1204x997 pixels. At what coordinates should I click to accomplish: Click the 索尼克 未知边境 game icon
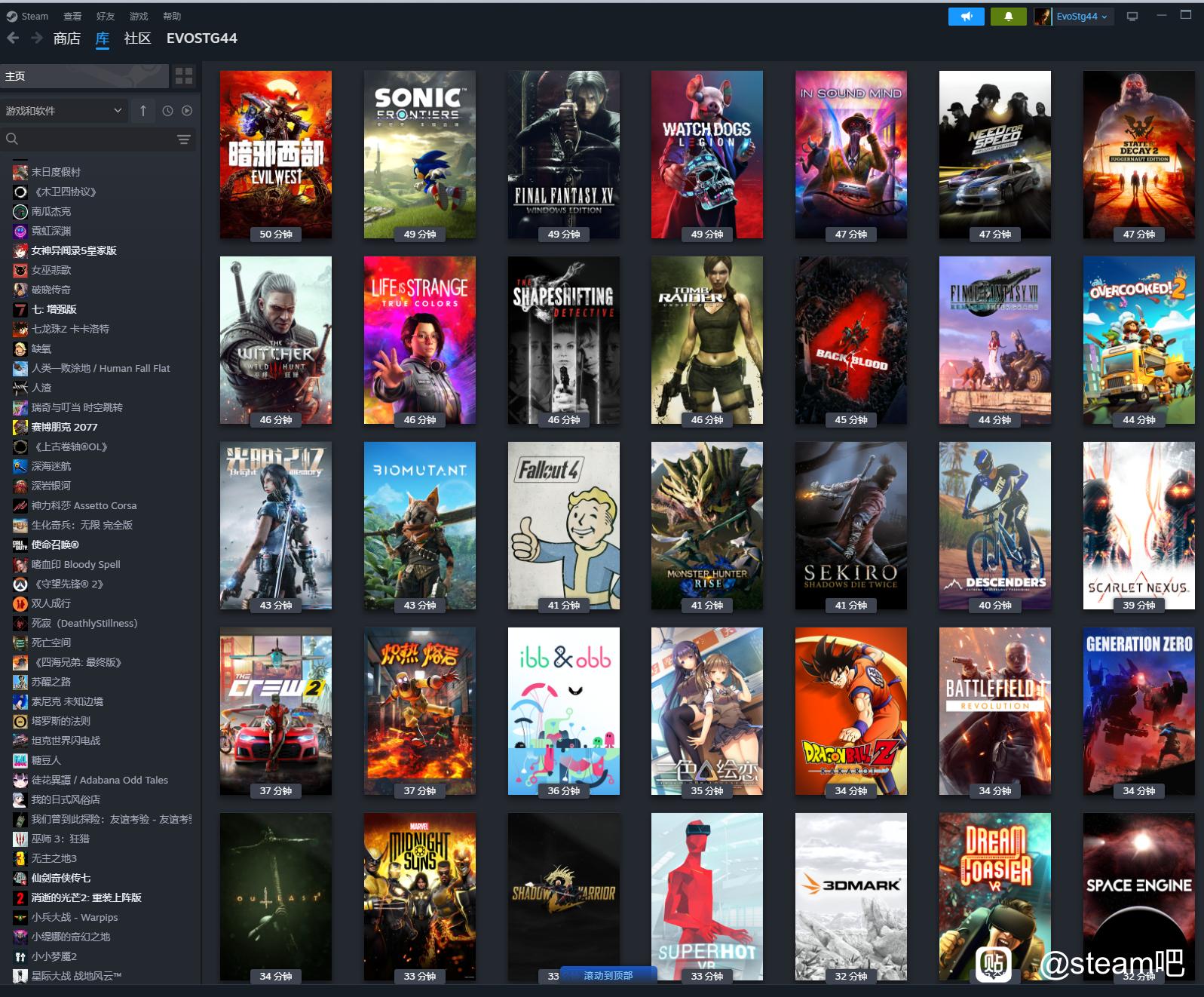coord(20,701)
